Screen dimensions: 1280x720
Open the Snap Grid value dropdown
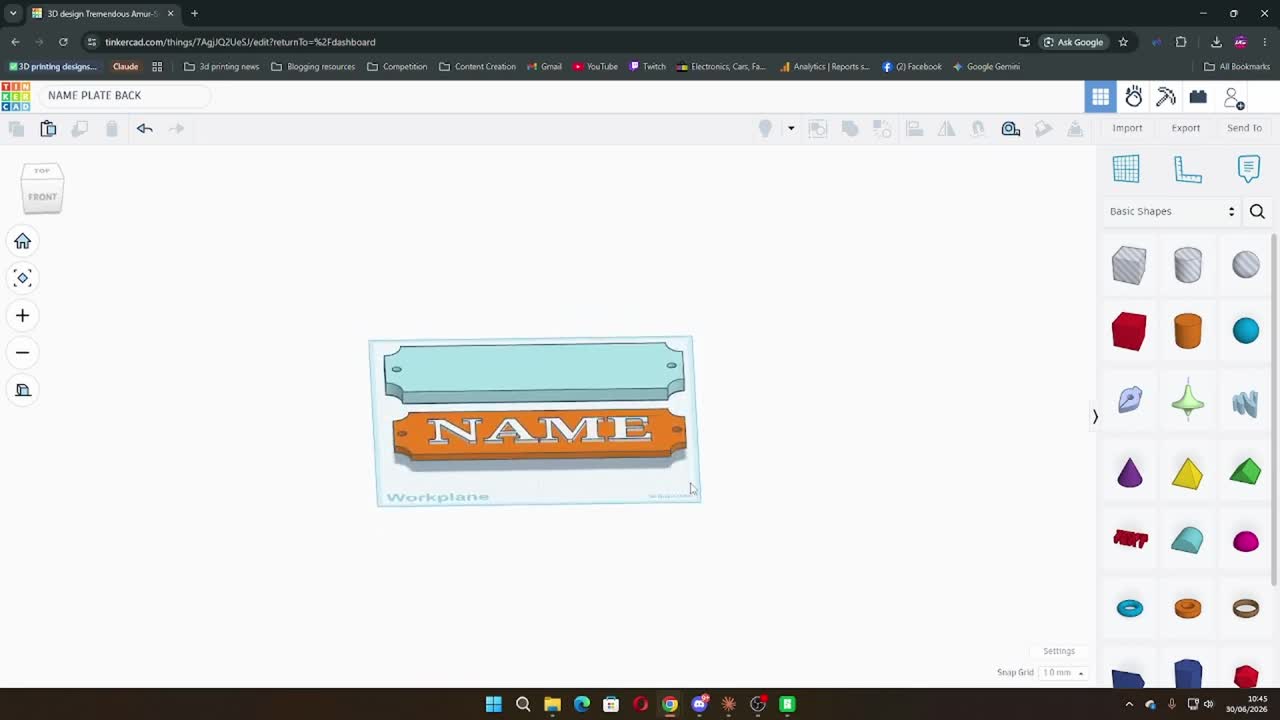click(1064, 673)
